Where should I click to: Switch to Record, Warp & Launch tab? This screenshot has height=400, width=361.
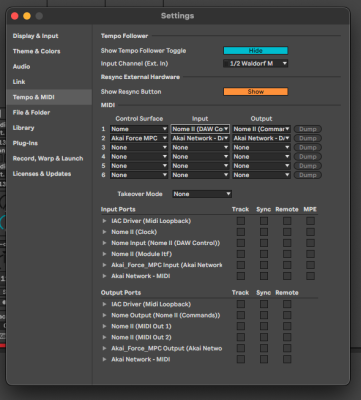point(48,159)
